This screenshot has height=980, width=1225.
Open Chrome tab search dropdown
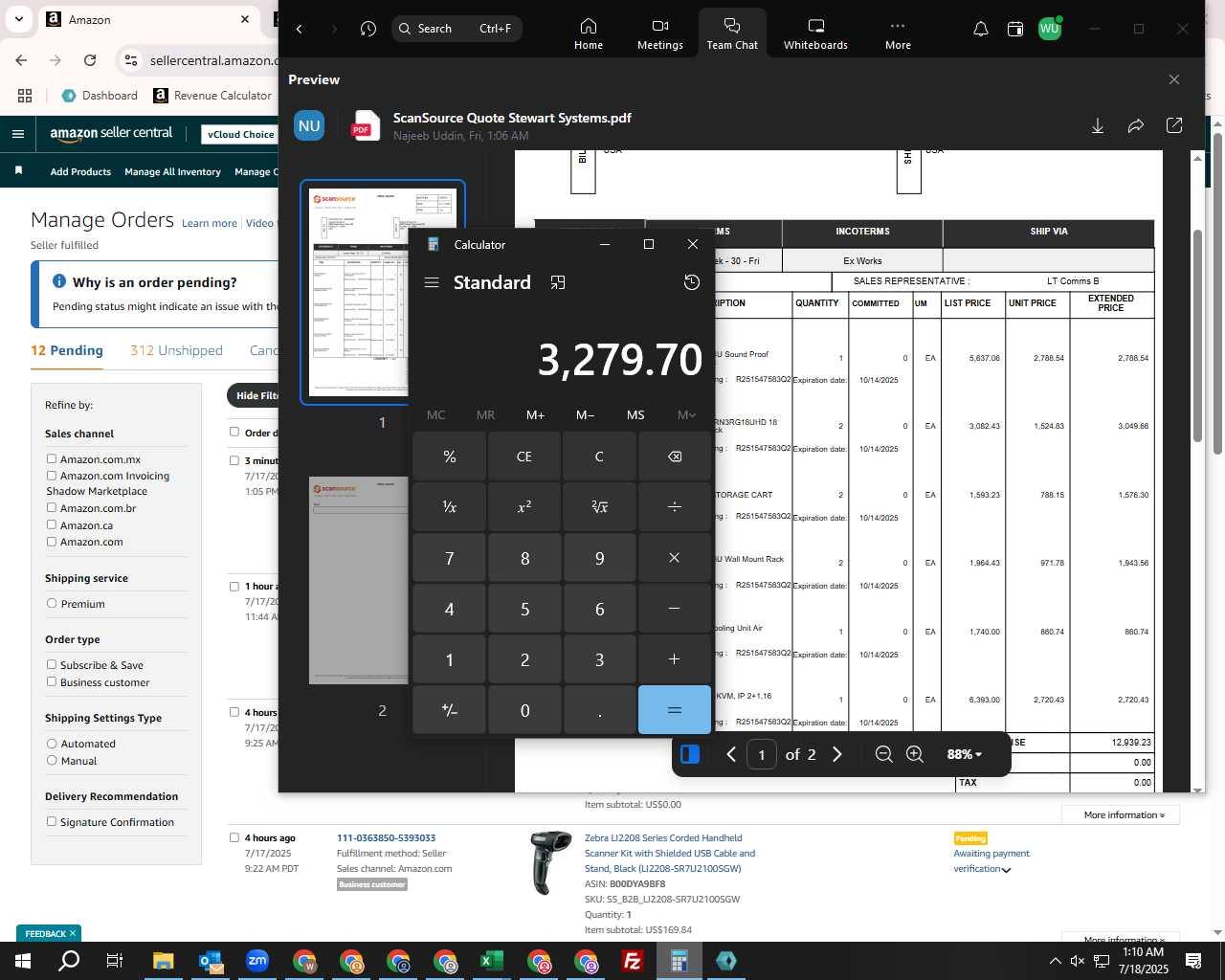point(19,19)
